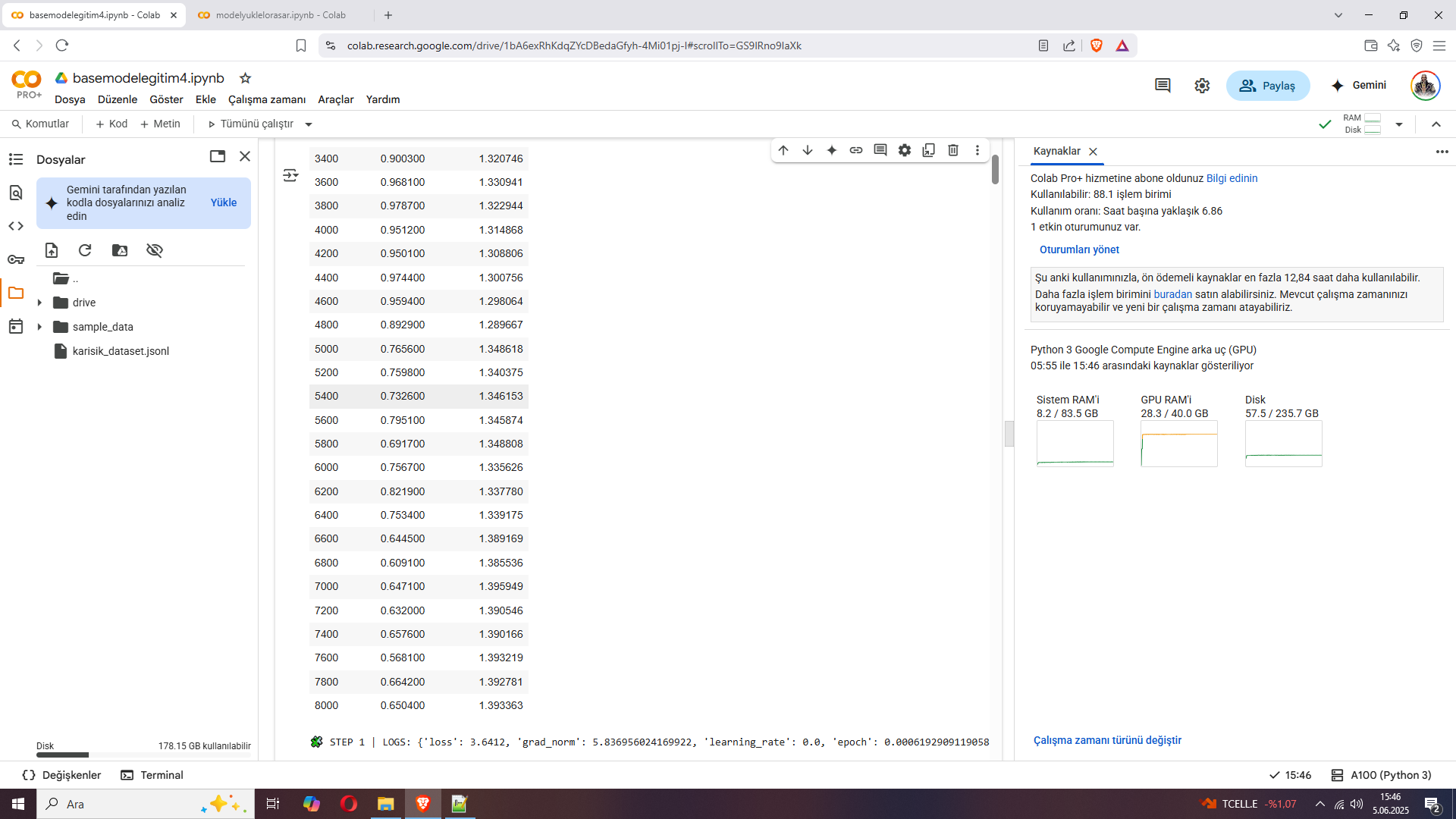Screen dimensions: 1456x819
Task: Expand the sample_data folder
Action: tap(39, 327)
